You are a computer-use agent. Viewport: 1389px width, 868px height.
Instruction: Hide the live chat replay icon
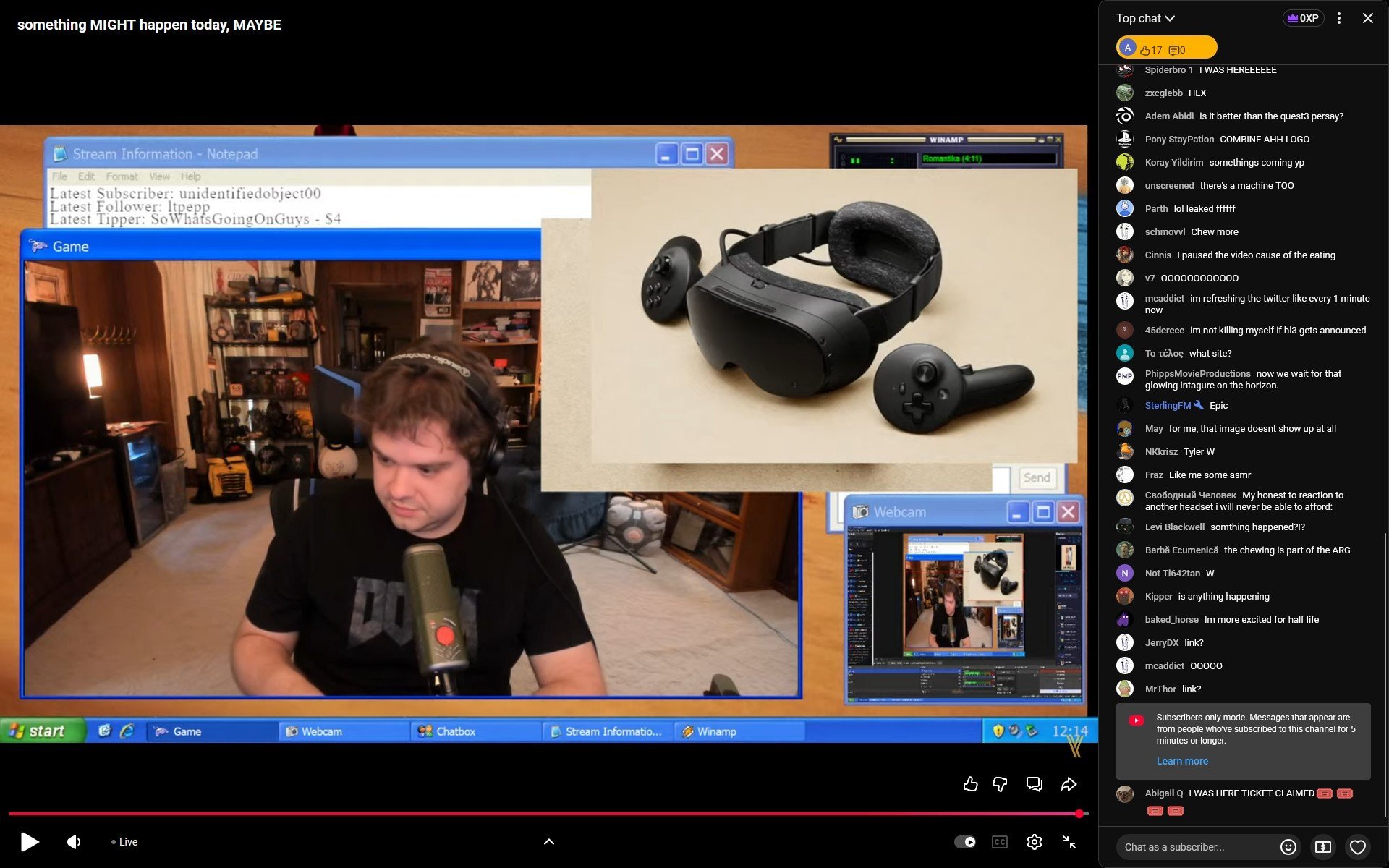(1034, 784)
